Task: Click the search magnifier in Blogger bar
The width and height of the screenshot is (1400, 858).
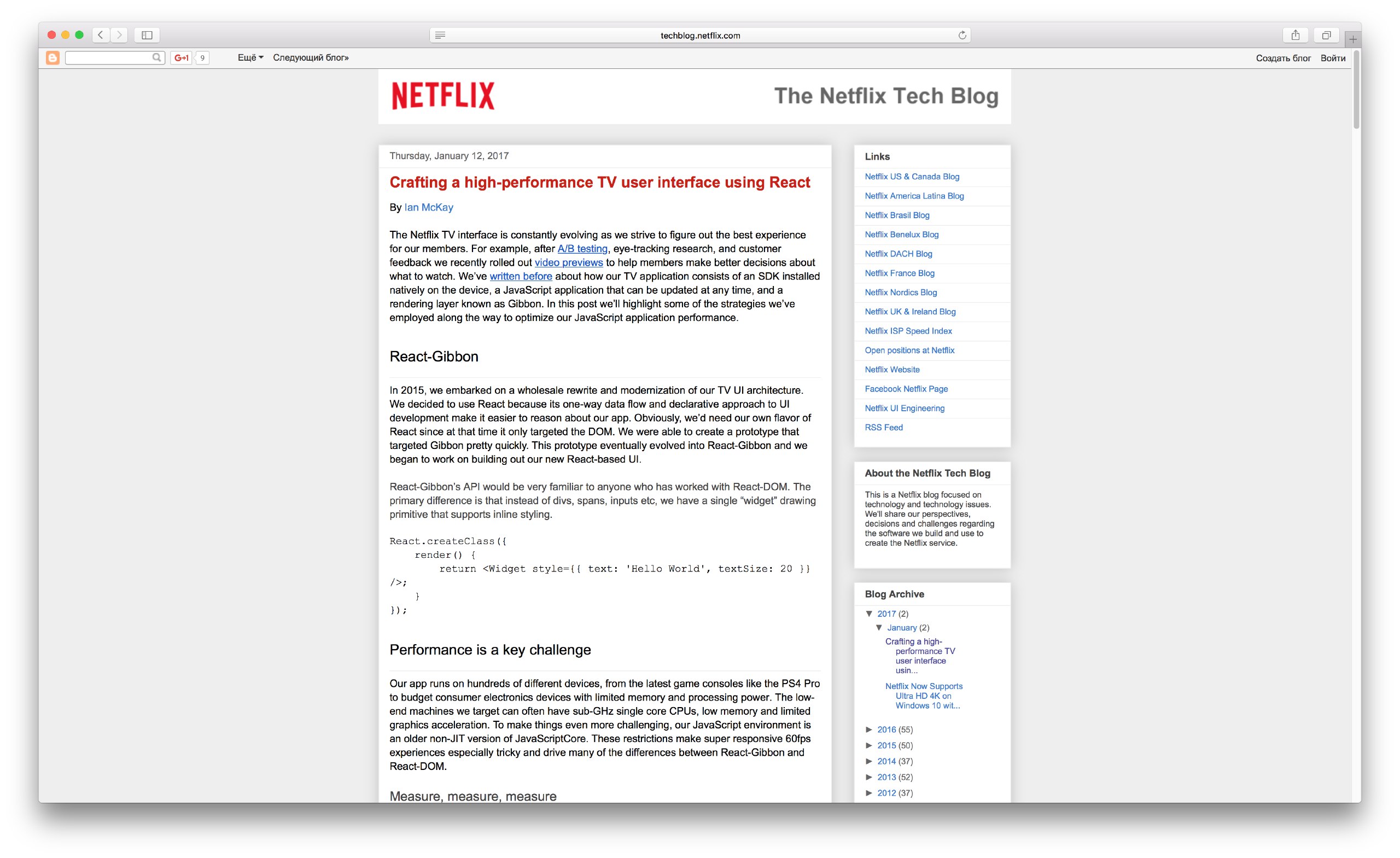Action: click(x=156, y=57)
